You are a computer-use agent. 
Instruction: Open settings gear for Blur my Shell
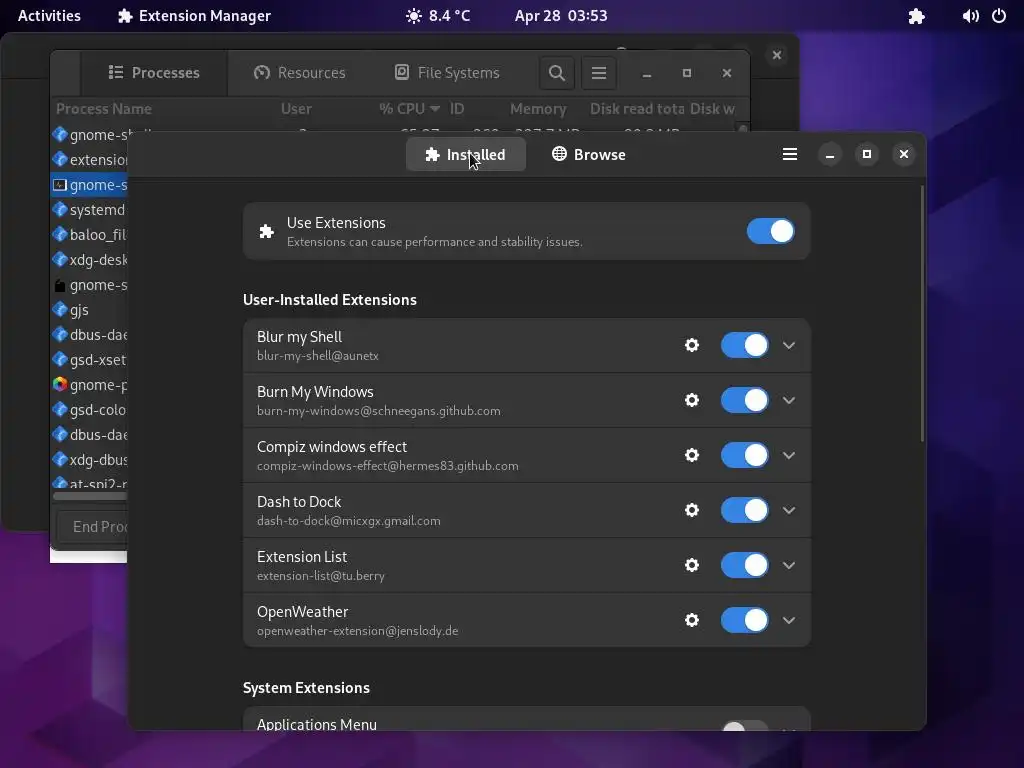pyautogui.click(x=692, y=345)
